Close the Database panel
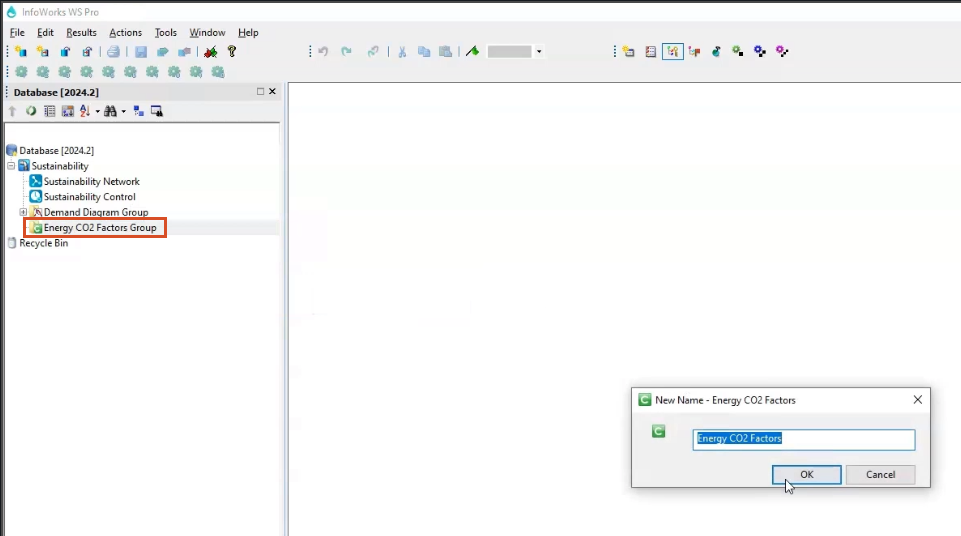This screenshot has width=961, height=536. click(272, 91)
